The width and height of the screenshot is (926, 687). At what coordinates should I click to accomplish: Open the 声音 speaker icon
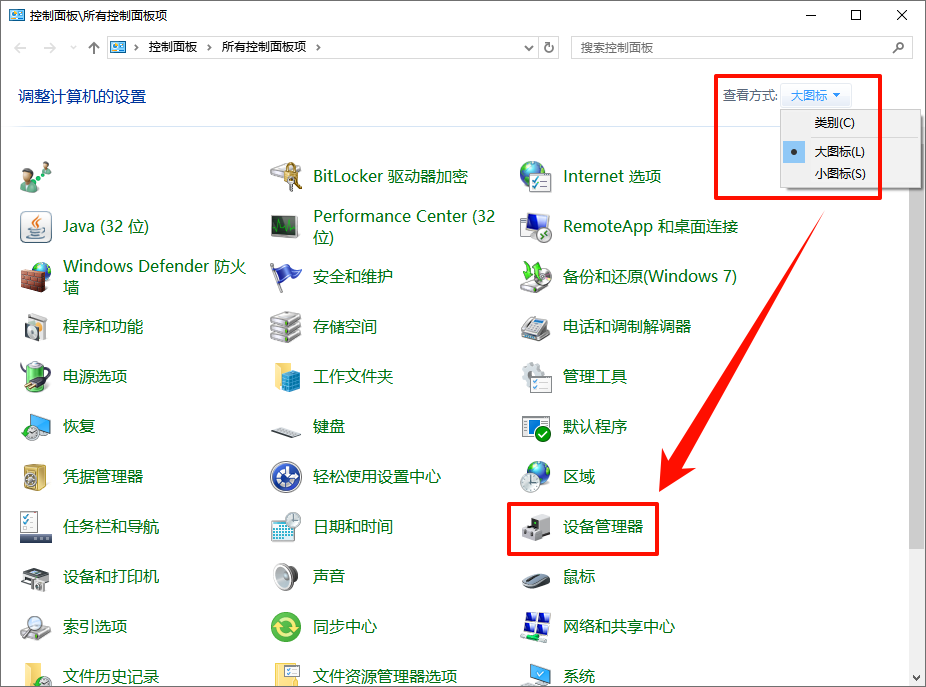tap(286, 577)
